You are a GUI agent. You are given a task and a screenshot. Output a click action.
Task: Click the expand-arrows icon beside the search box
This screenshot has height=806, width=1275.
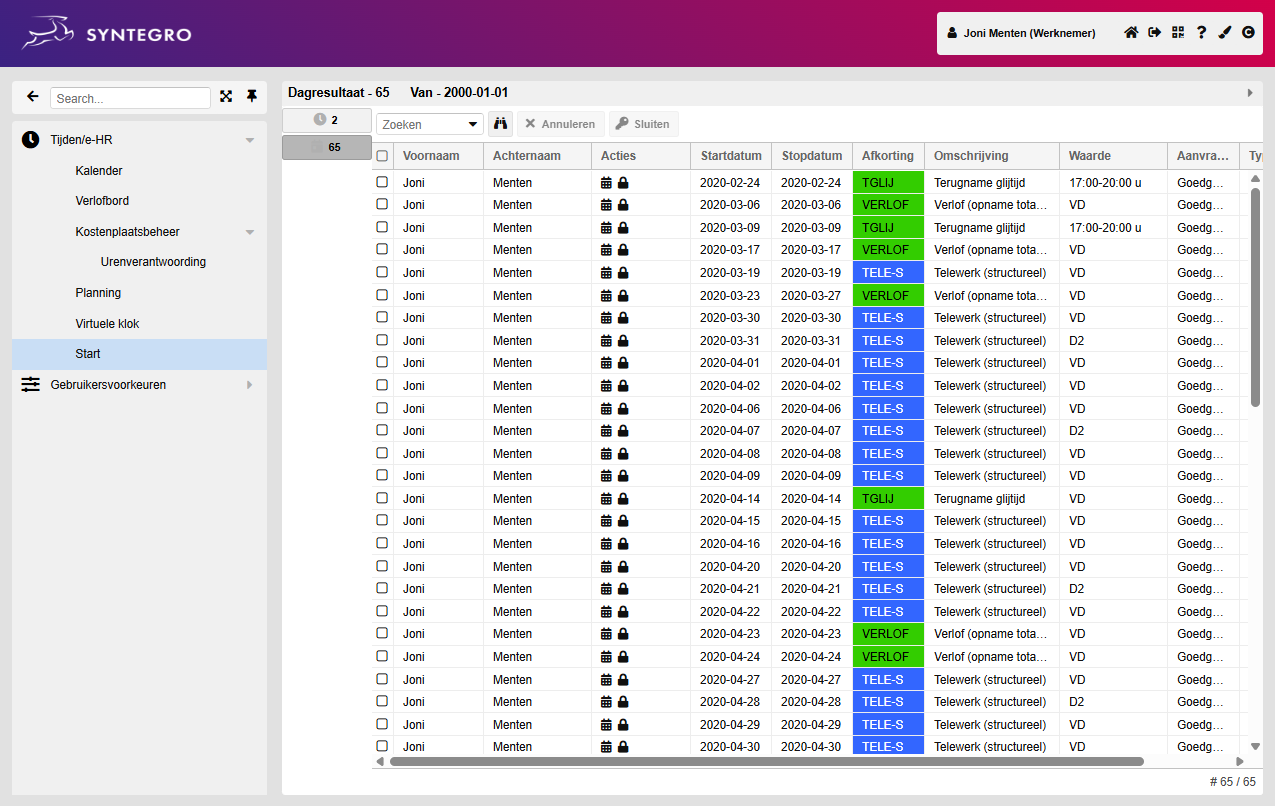[x=226, y=97]
